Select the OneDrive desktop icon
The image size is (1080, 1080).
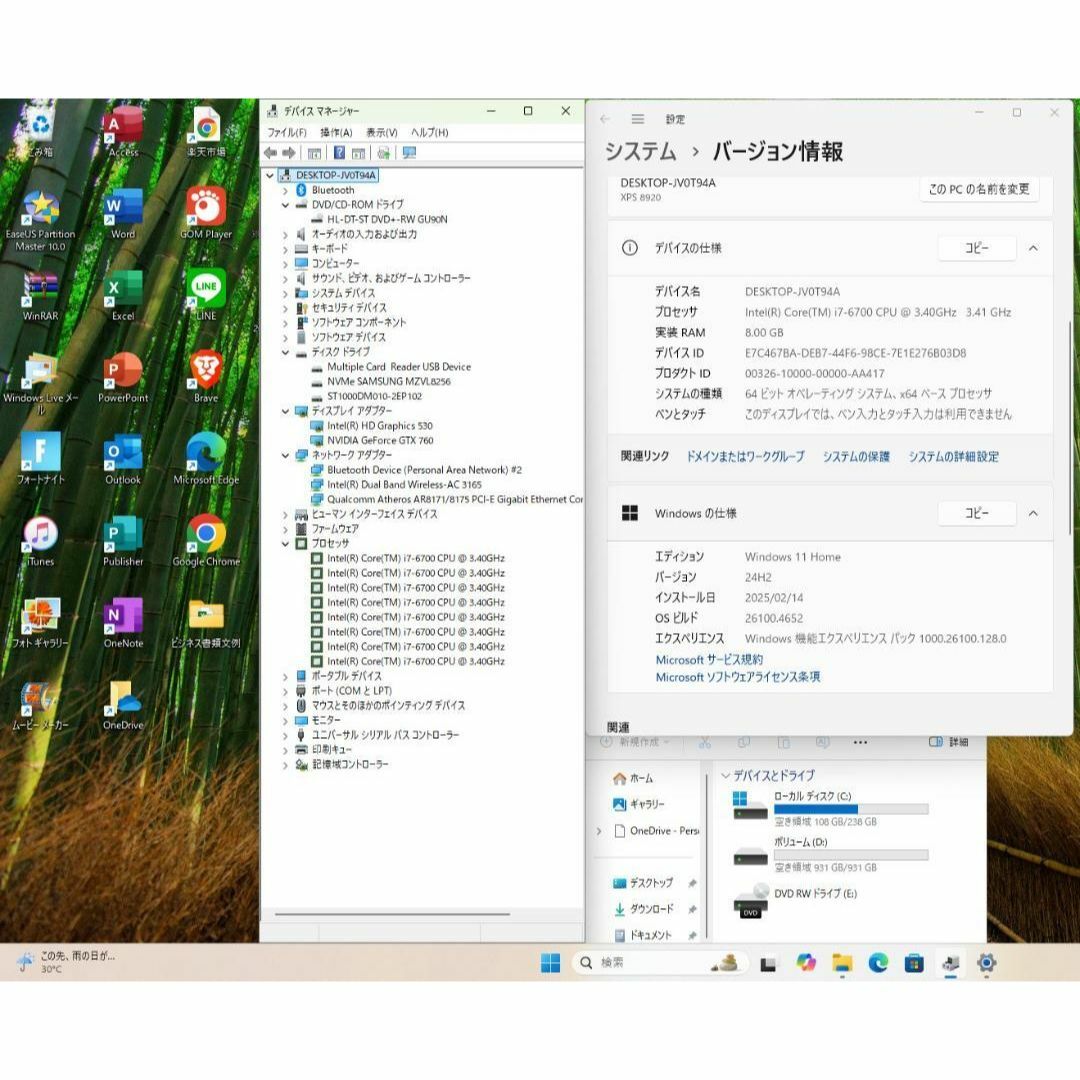tap(123, 705)
